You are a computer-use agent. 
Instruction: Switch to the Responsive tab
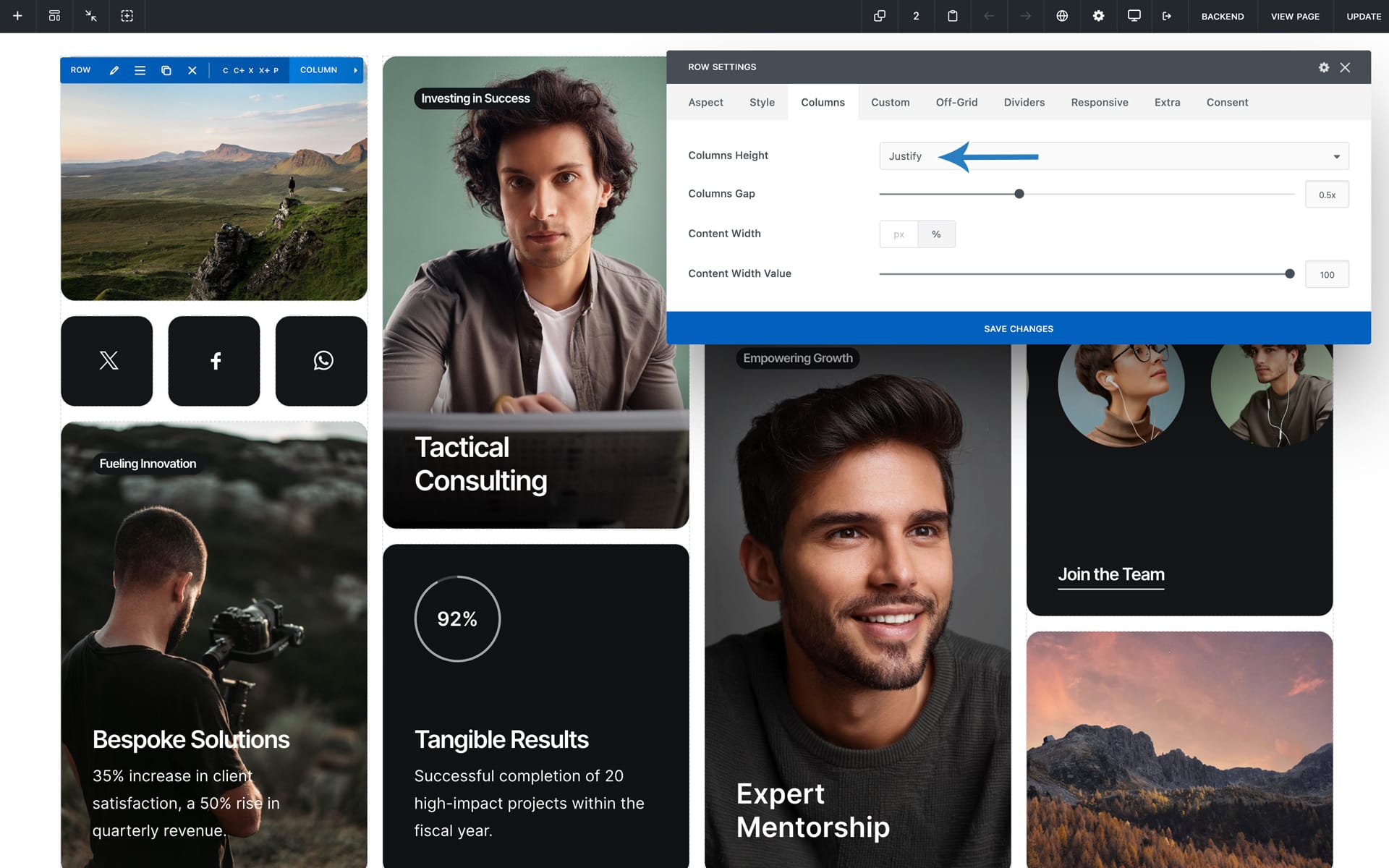click(x=1099, y=102)
